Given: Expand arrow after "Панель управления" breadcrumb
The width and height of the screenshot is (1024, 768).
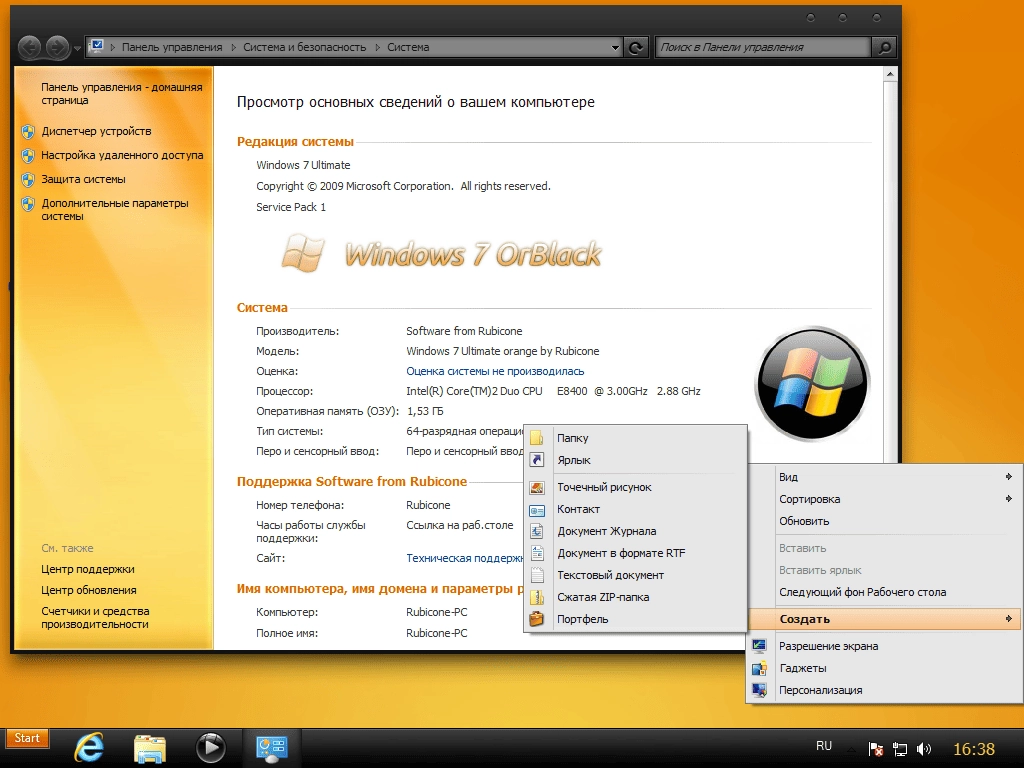Looking at the screenshot, I should point(233,47).
